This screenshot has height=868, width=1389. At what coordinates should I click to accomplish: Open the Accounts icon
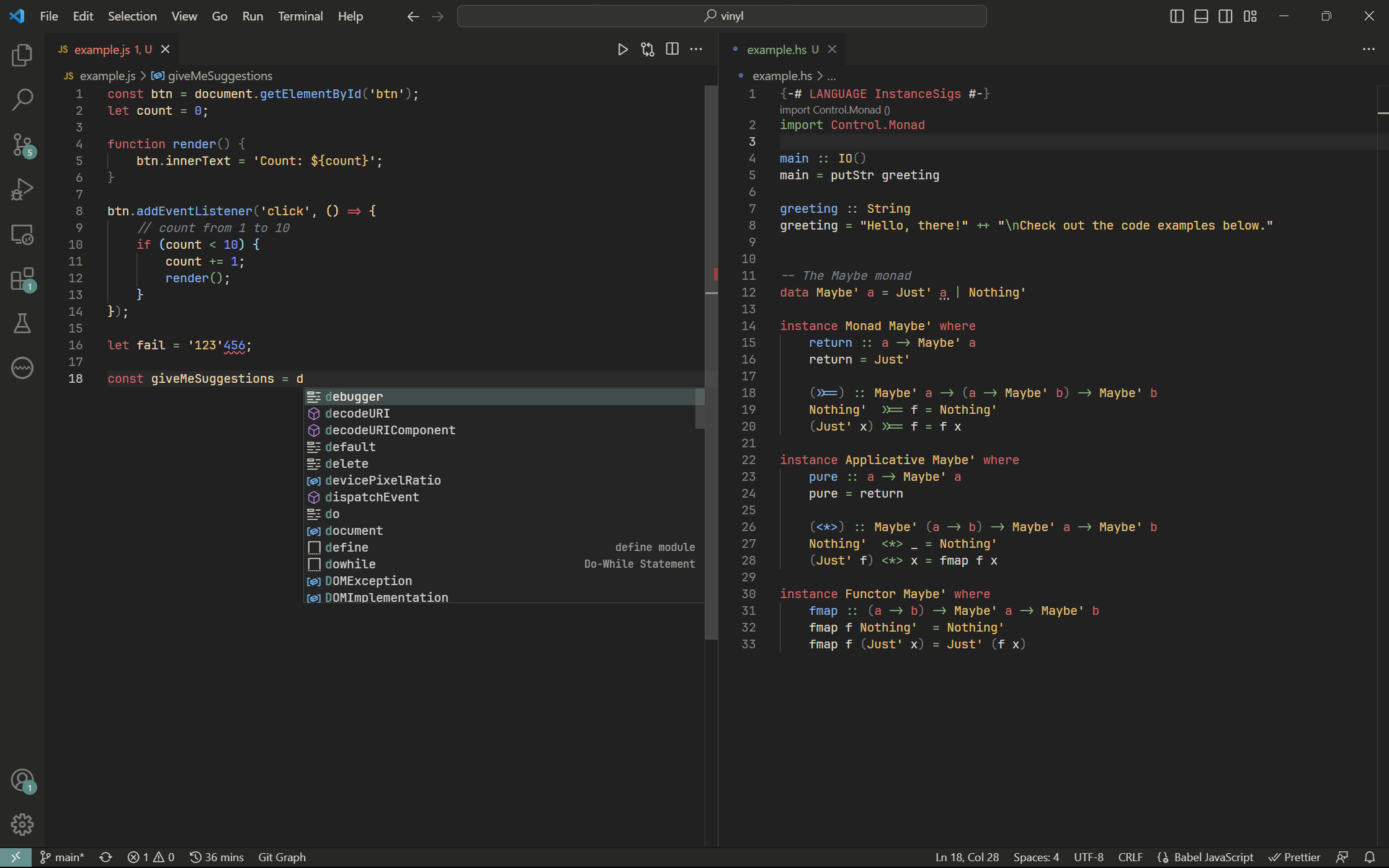(x=22, y=780)
